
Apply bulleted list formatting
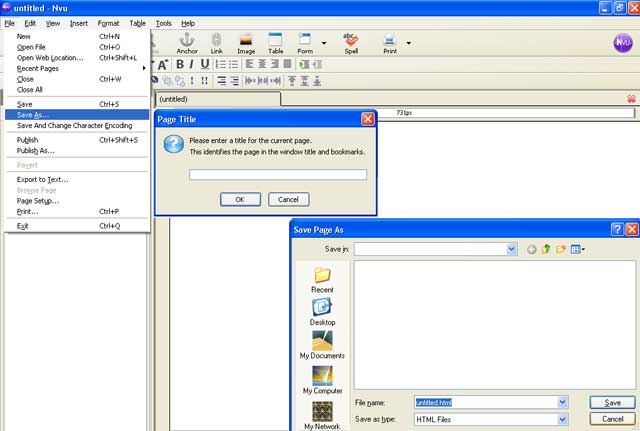[x=233, y=64]
